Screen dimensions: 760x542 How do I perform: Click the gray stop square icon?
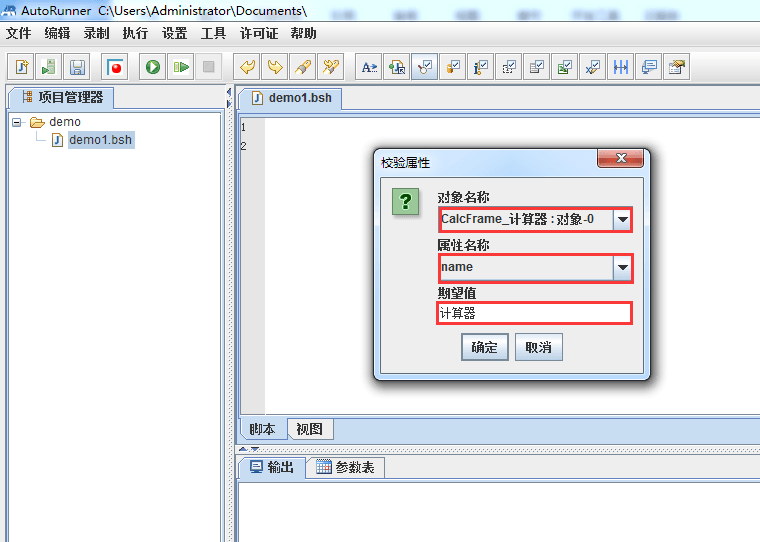click(x=209, y=67)
